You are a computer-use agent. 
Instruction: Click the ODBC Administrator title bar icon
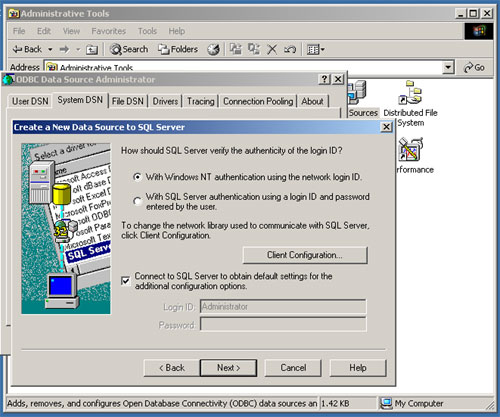pos(8,80)
